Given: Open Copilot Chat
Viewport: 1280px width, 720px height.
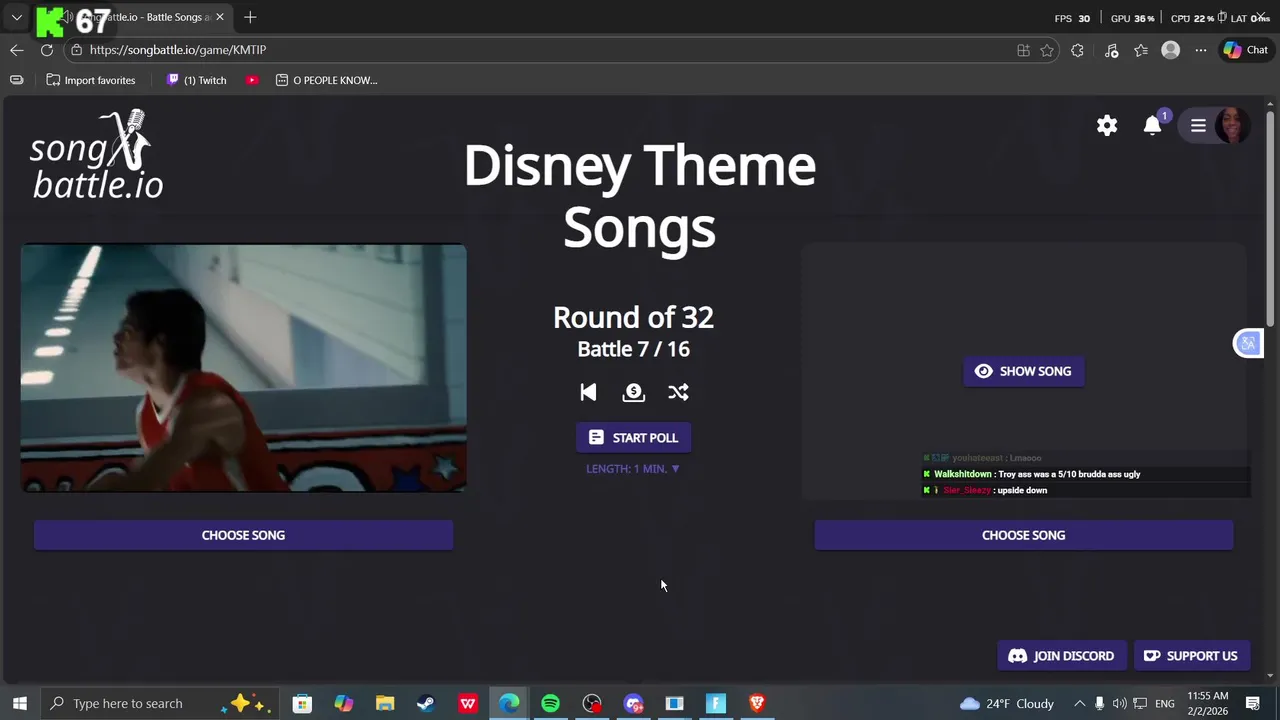Looking at the screenshot, I should 1245,50.
